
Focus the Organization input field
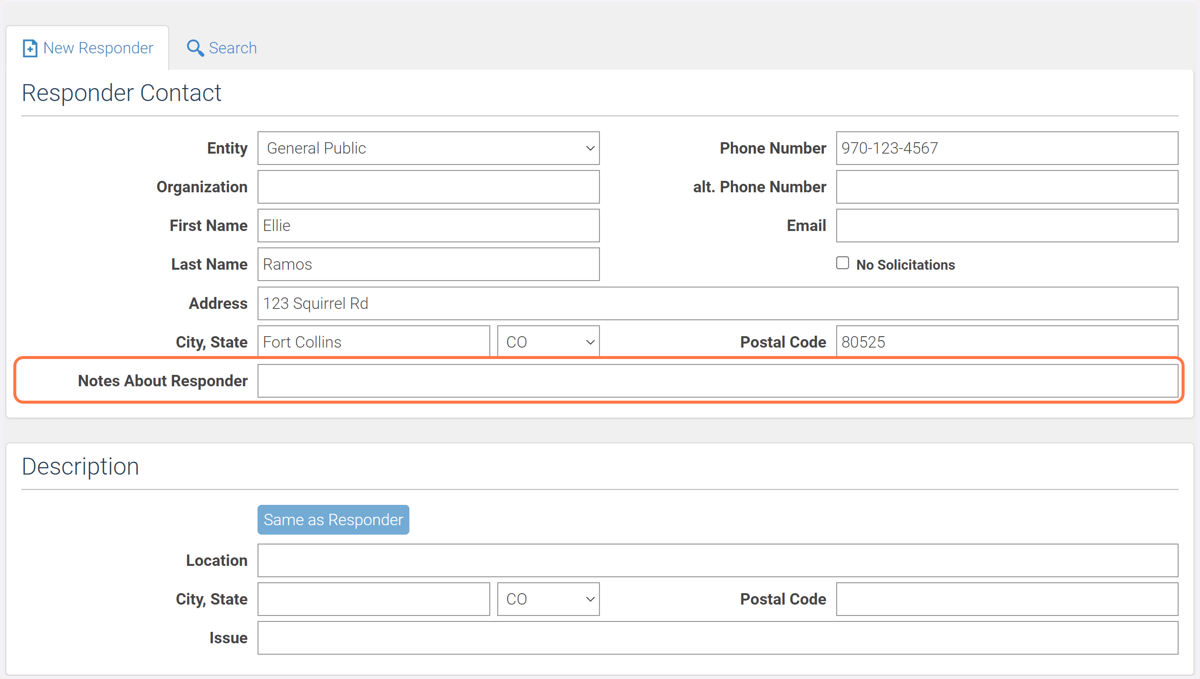429,187
